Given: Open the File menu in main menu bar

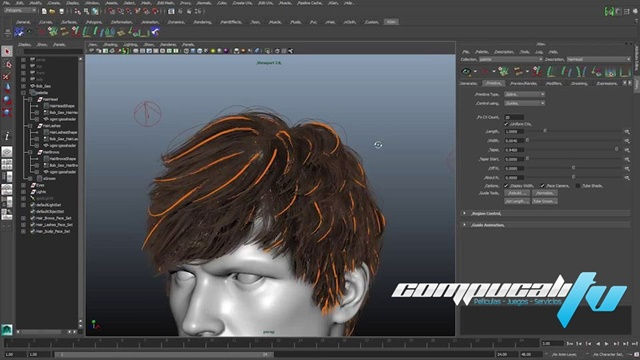Looking at the screenshot, I should tap(6, 3).
